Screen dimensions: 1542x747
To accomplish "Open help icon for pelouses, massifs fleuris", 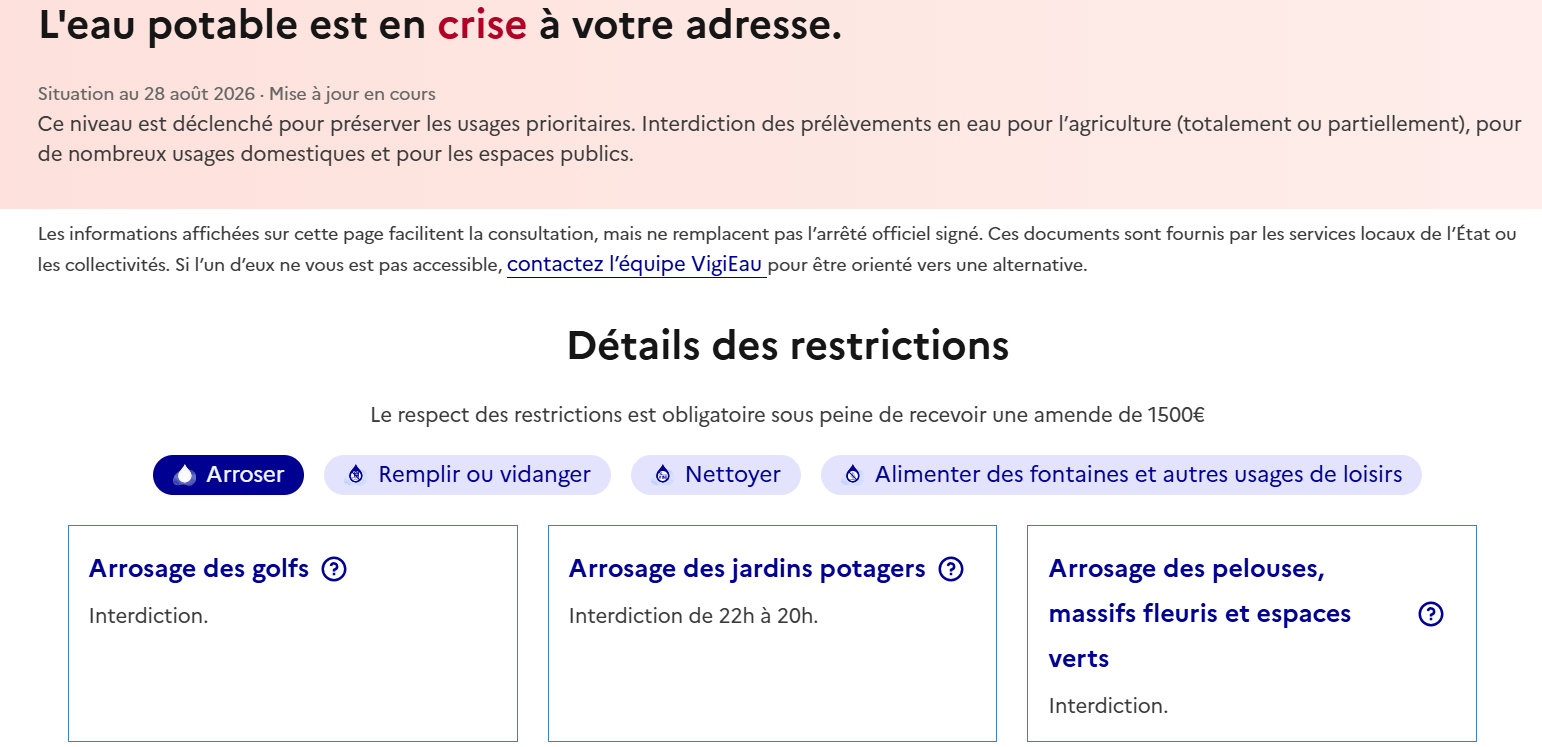I will tap(1431, 614).
